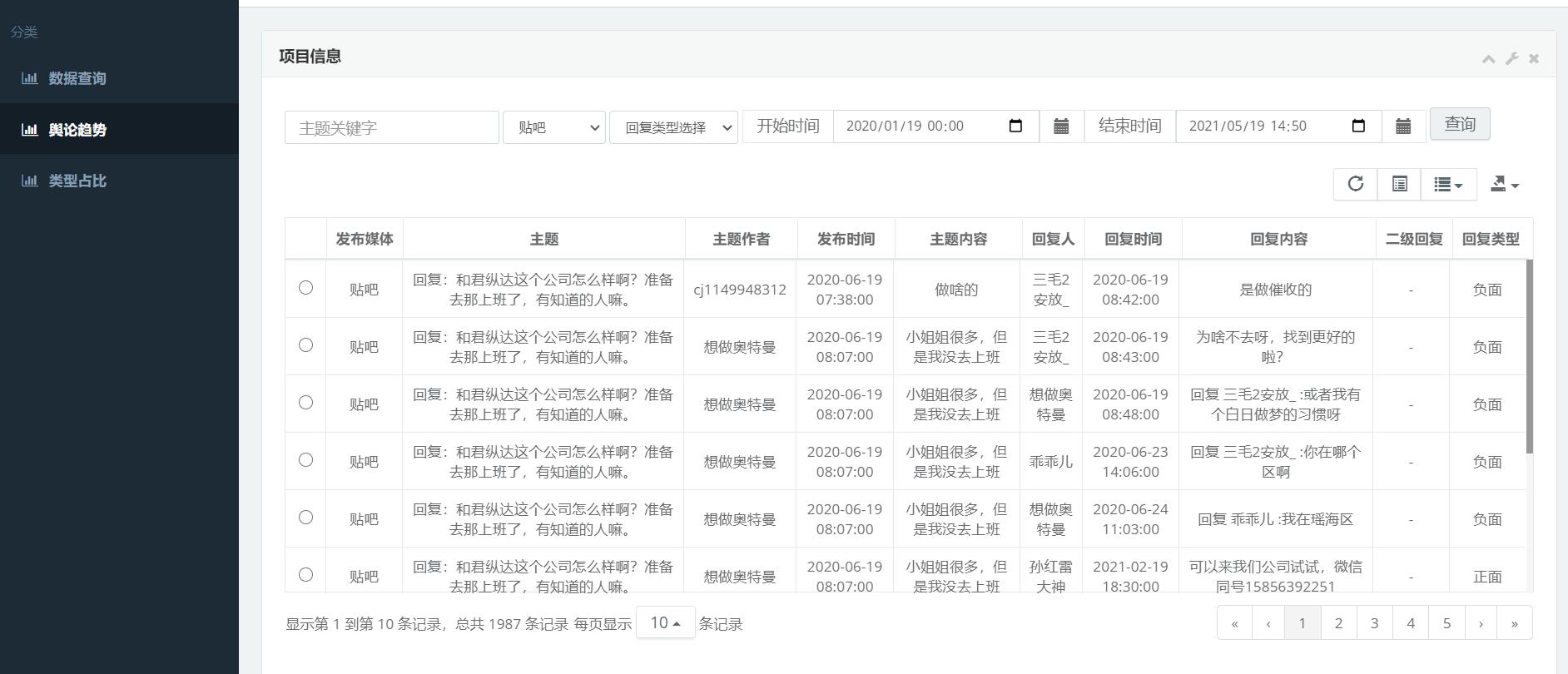Click the 主题作者 column header

coord(742,239)
